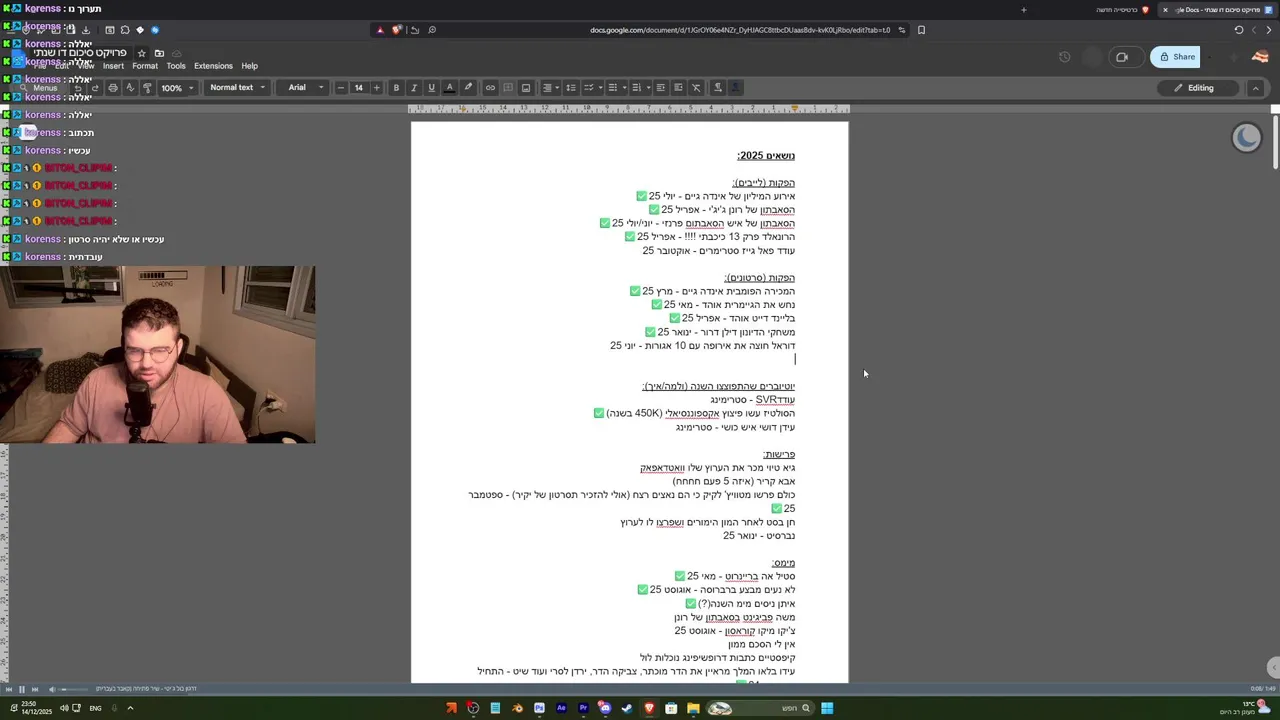This screenshot has width=1280, height=720.
Task: Click the Brave shields icon
Action: pyautogui.click(x=396, y=30)
